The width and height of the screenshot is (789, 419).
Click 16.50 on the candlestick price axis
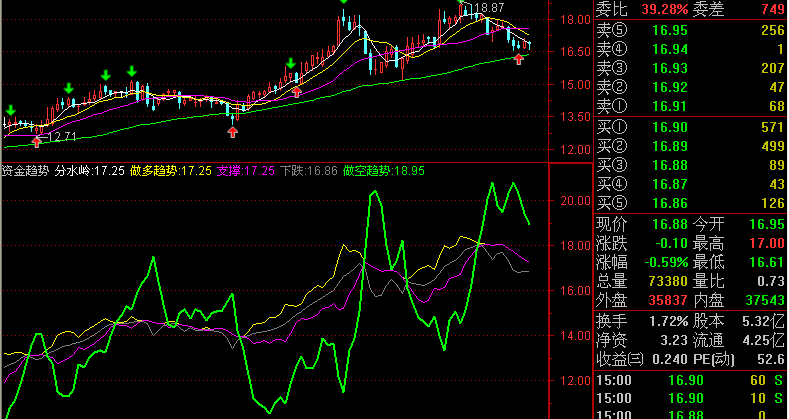[x=576, y=52]
